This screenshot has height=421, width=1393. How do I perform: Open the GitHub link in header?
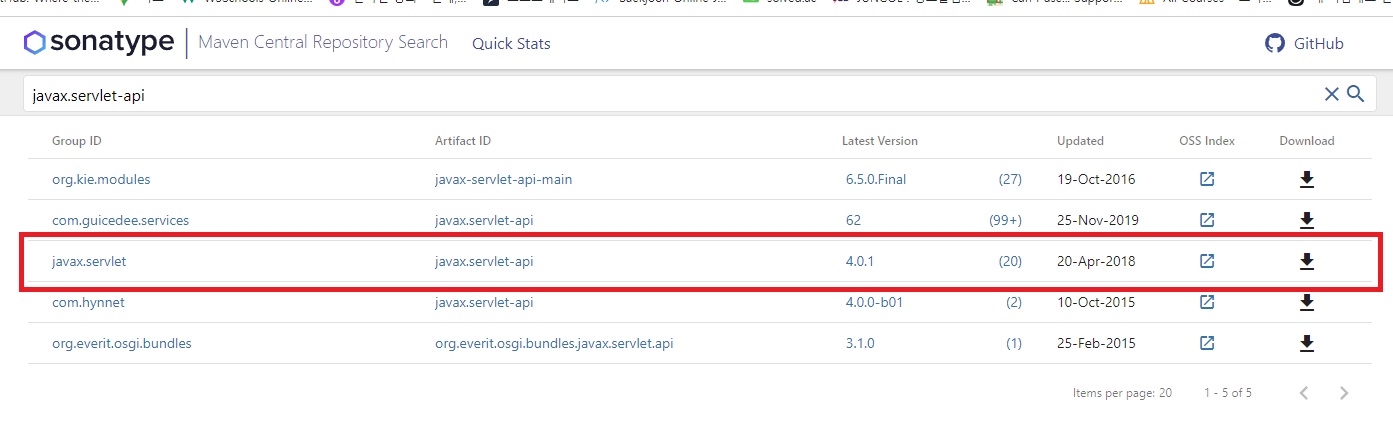tap(1304, 43)
